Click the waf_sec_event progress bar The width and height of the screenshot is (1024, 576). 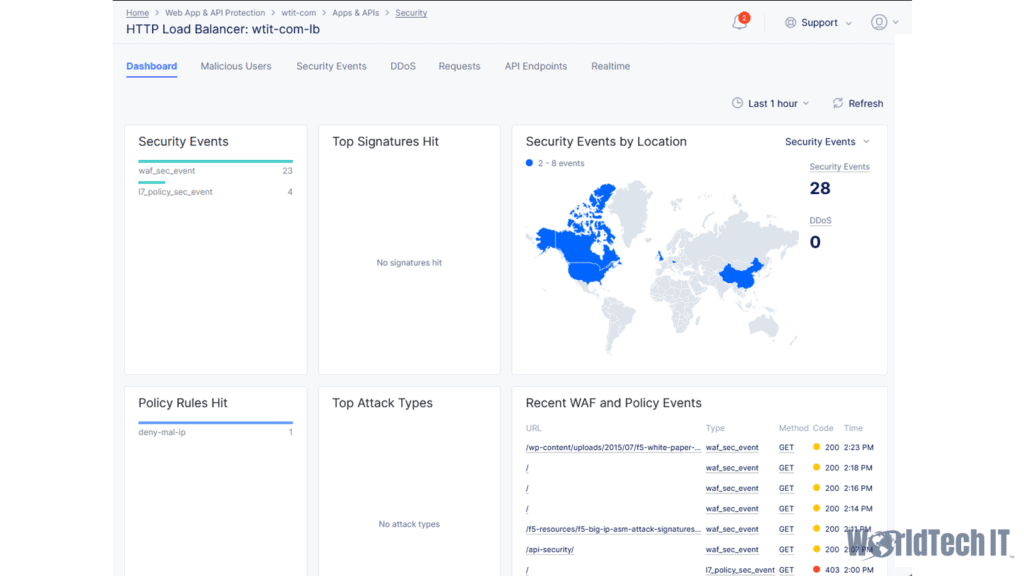click(215, 161)
